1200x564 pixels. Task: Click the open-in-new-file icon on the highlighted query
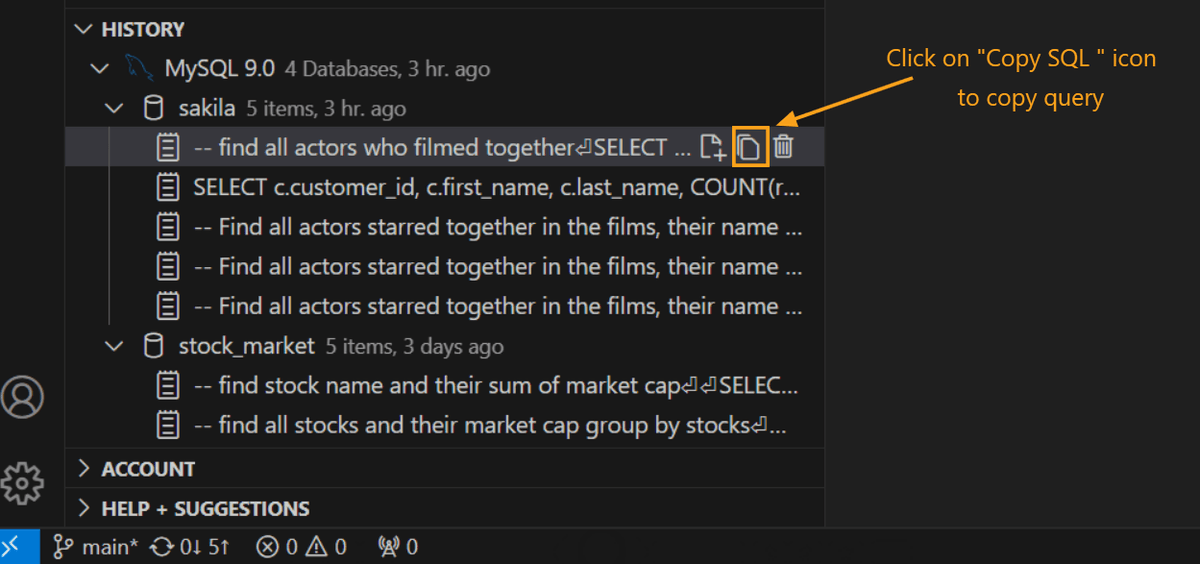click(x=712, y=148)
